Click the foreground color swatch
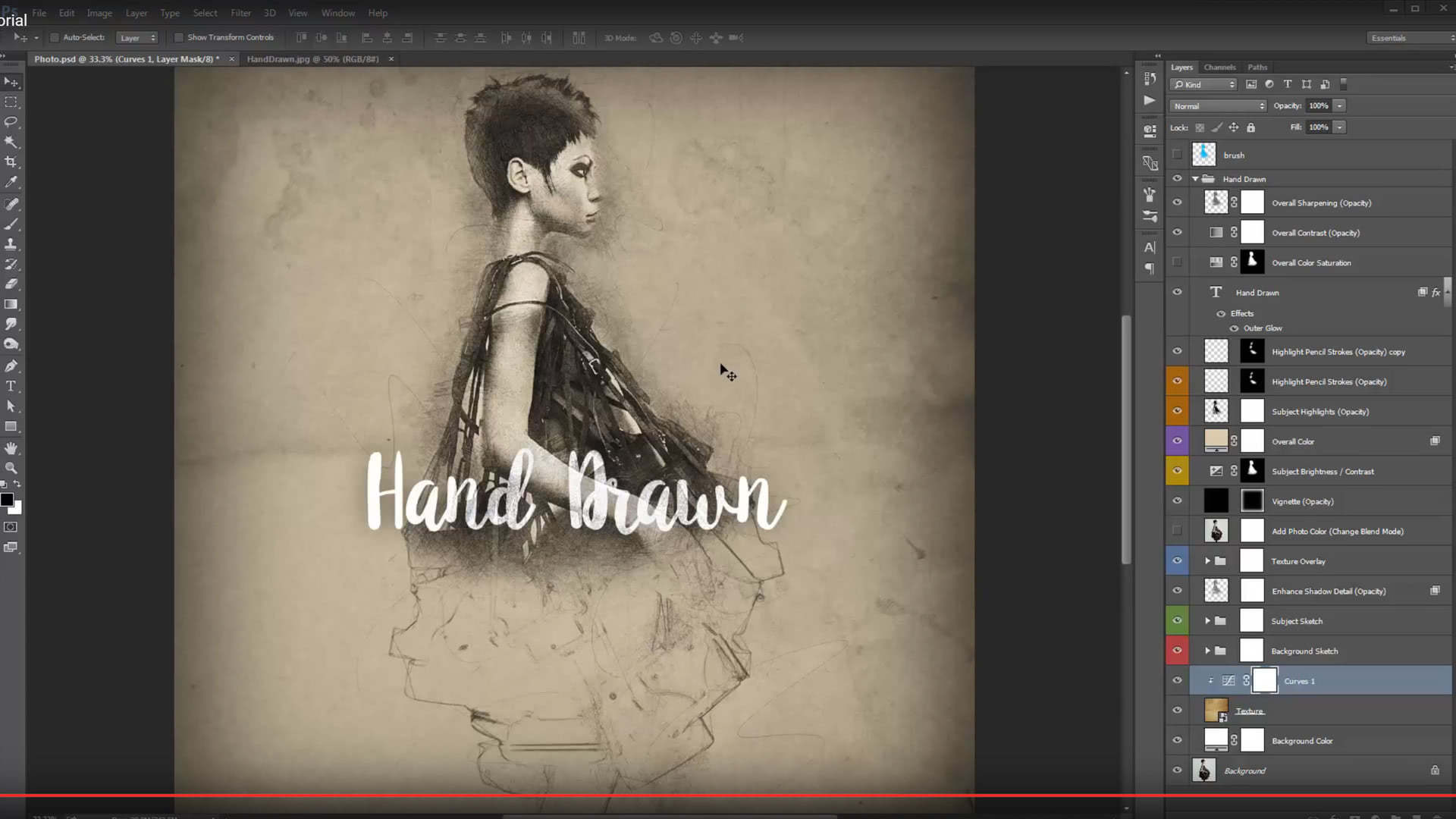 tap(7, 500)
